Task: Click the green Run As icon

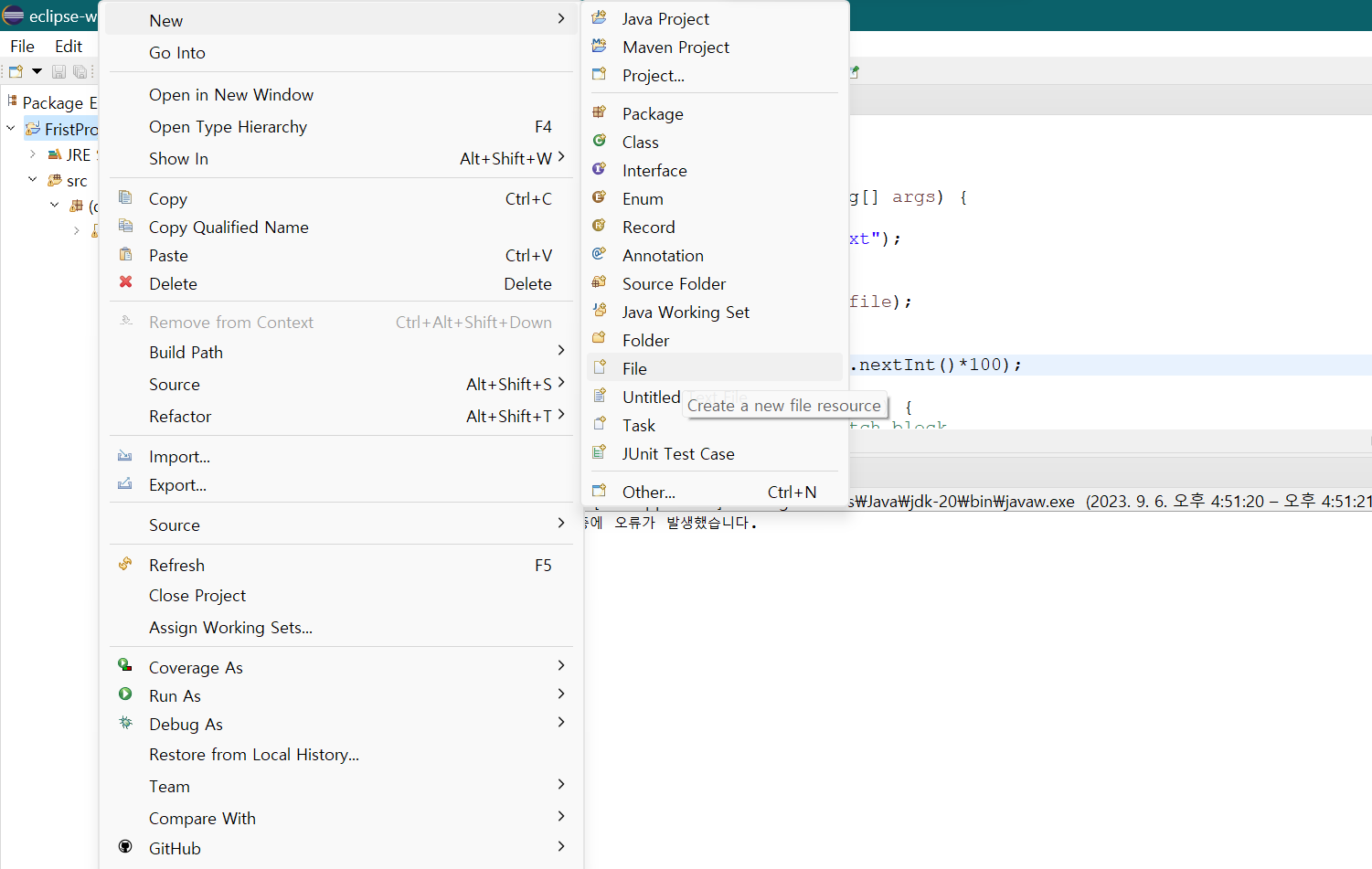Action: point(126,694)
